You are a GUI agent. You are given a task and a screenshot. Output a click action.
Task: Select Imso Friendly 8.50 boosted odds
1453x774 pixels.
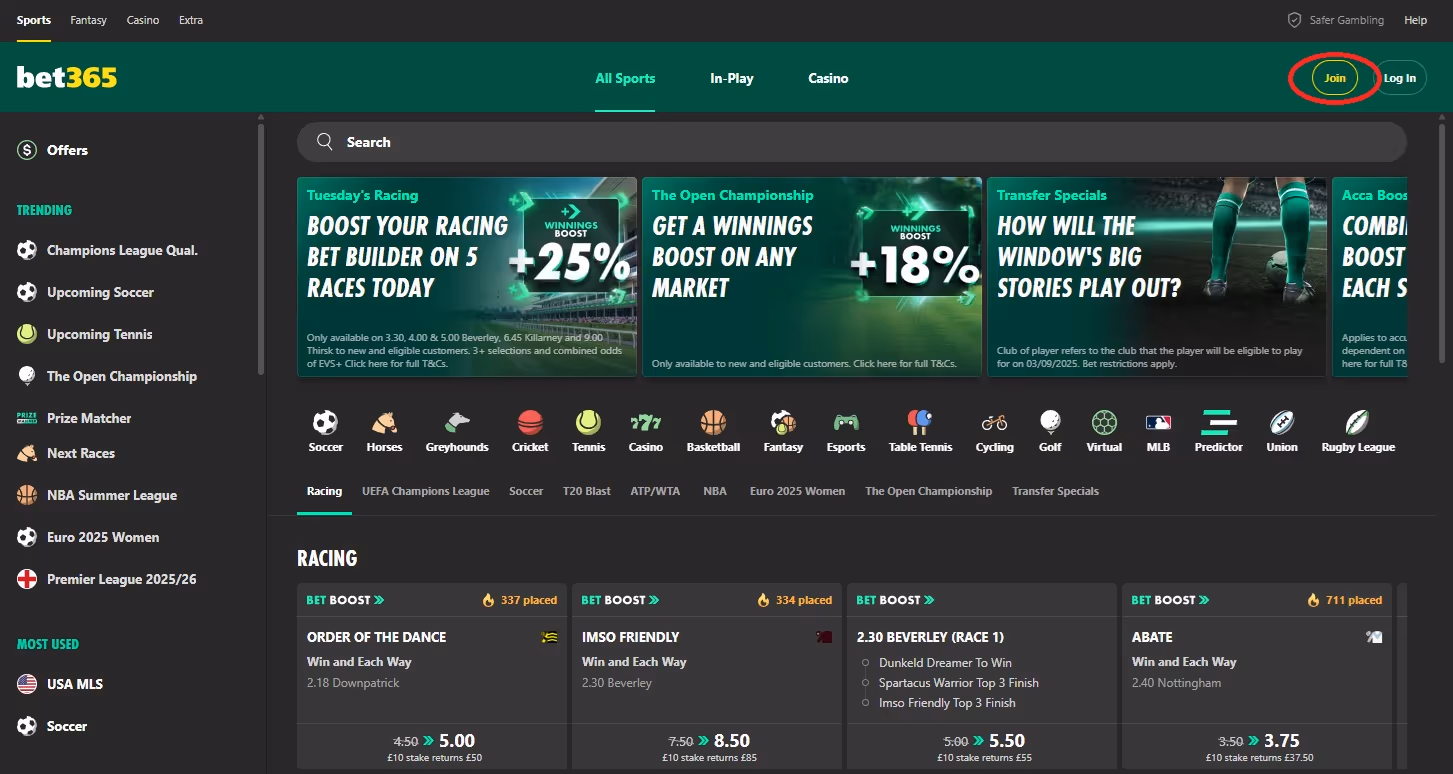(x=707, y=746)
